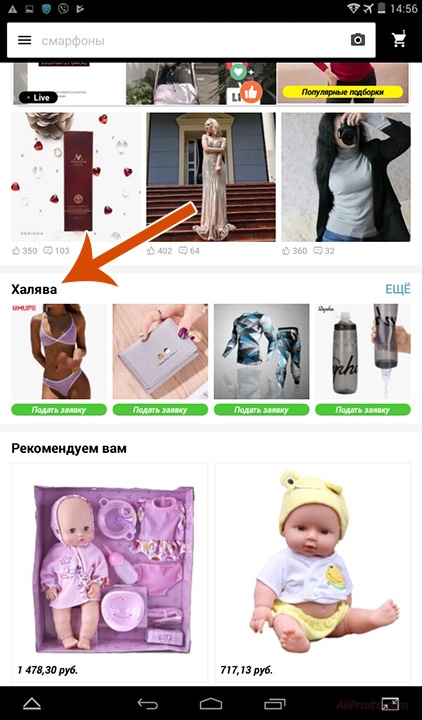Focus the search field with смарфоны

(191, 40)
